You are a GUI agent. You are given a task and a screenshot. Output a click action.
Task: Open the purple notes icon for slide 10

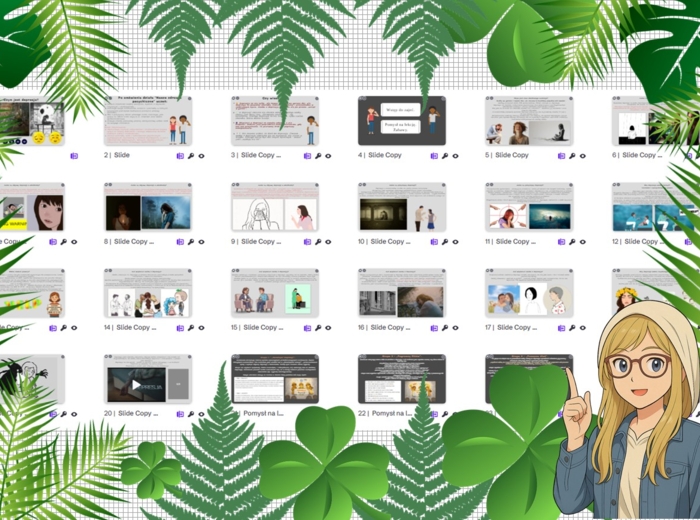434,242
